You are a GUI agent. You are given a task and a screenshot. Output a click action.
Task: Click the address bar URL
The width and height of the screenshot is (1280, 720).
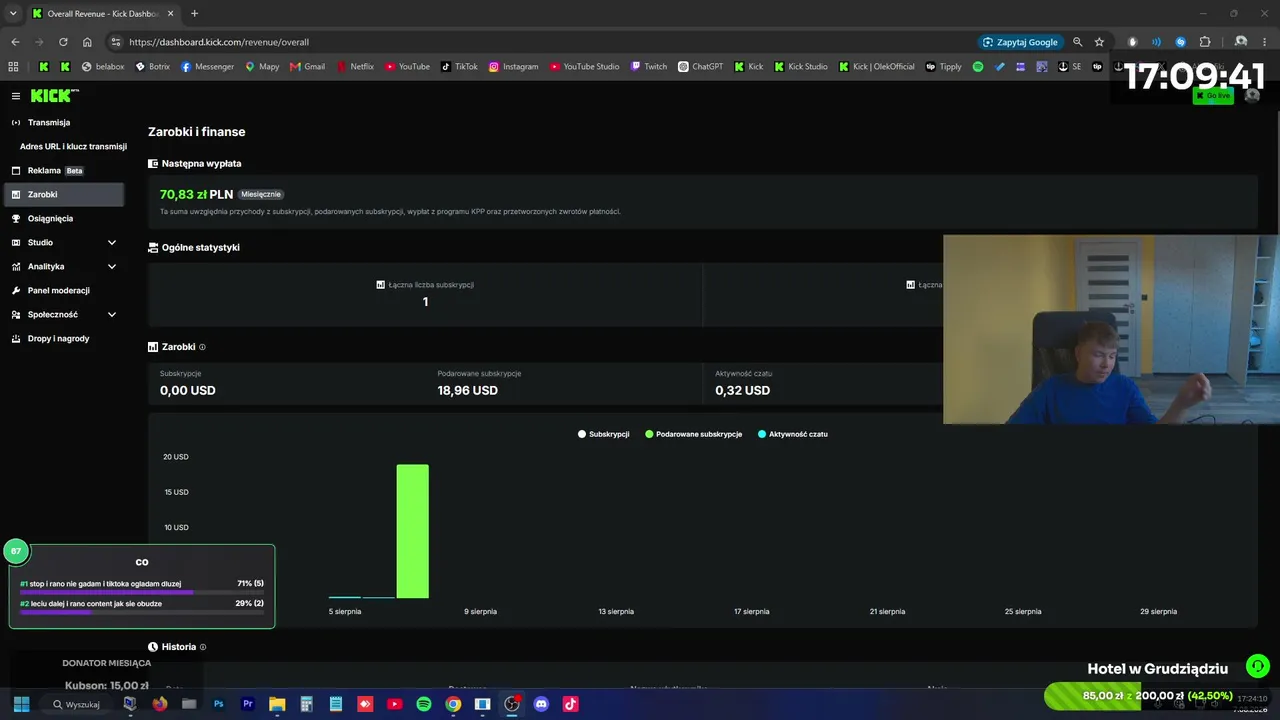219,42
